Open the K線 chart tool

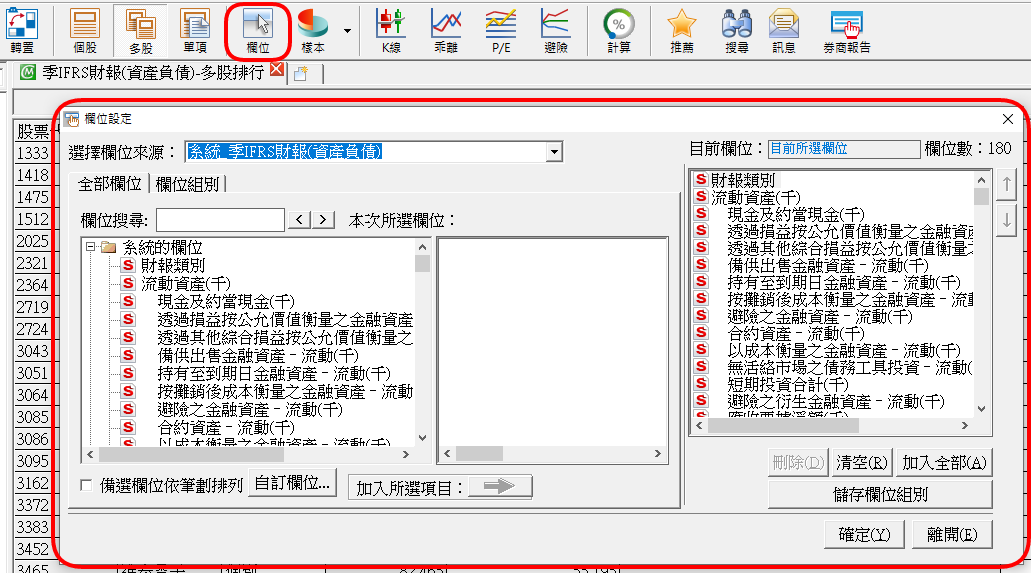(x=390, y=30)
